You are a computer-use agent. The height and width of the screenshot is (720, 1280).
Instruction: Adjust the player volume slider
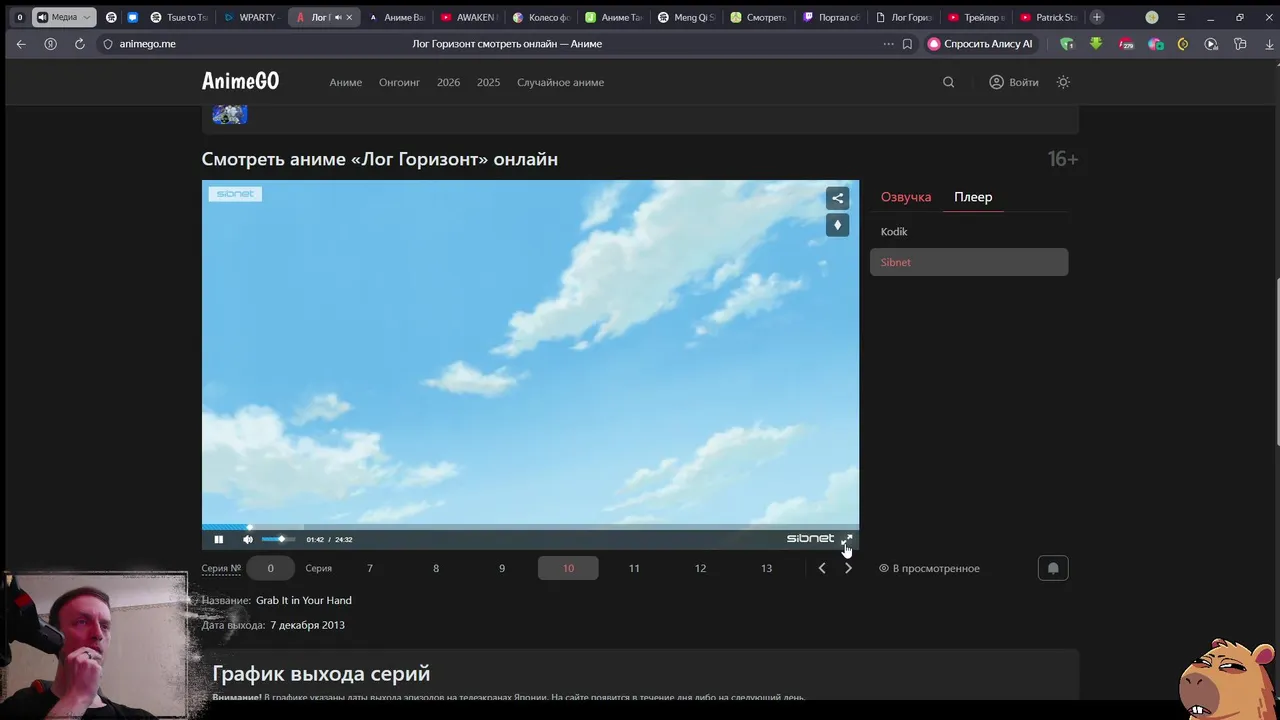tap(278, 539)
